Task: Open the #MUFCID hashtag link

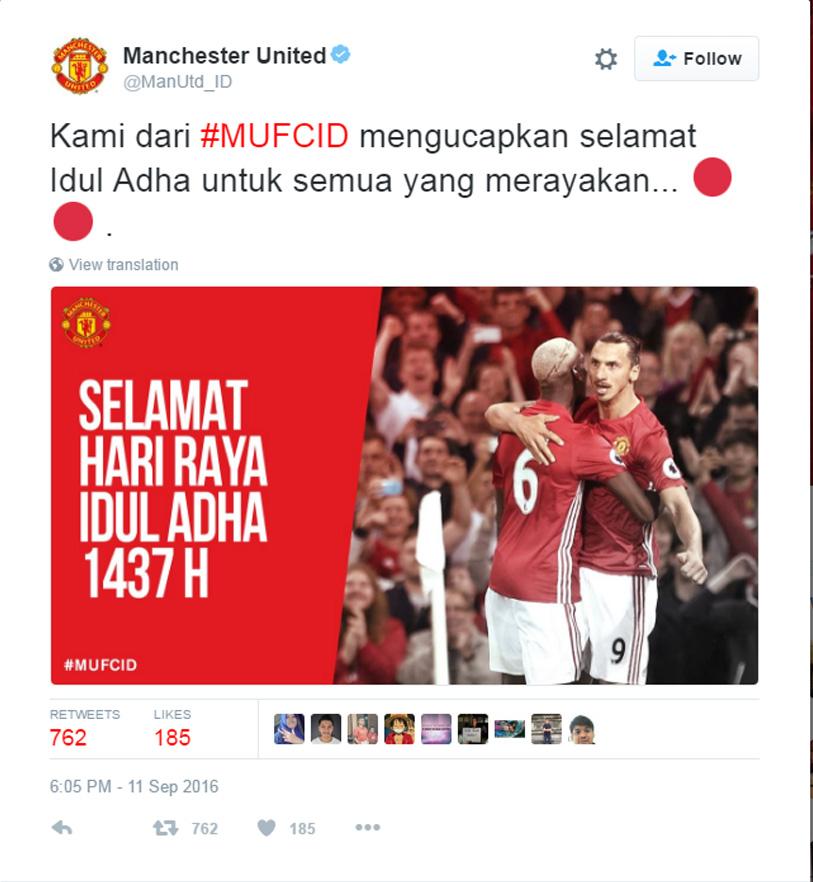Action: [x=274, y=136]
